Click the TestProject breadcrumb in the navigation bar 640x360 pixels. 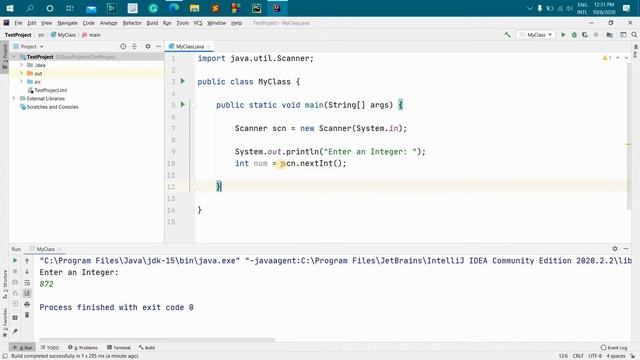18,35
